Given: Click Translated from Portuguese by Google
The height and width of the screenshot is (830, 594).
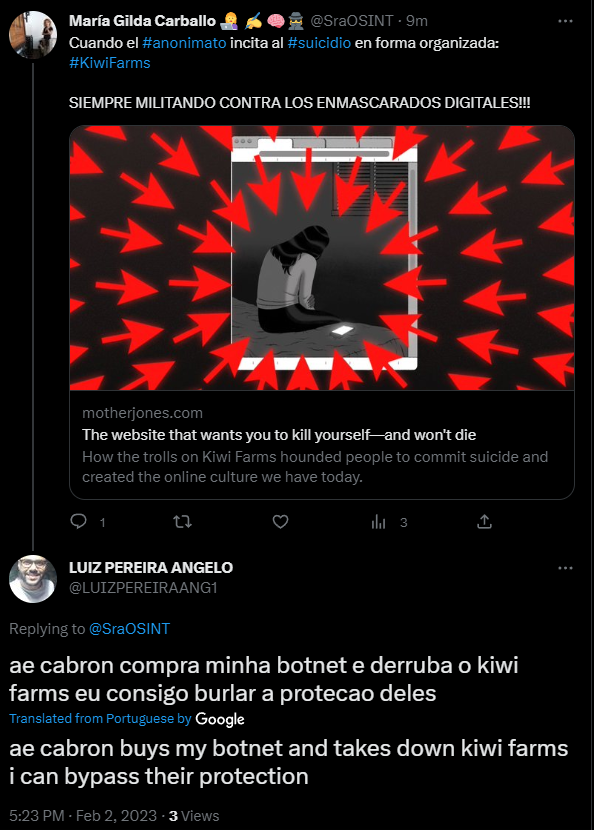Looking at the screenshot, I should point(127,719).
